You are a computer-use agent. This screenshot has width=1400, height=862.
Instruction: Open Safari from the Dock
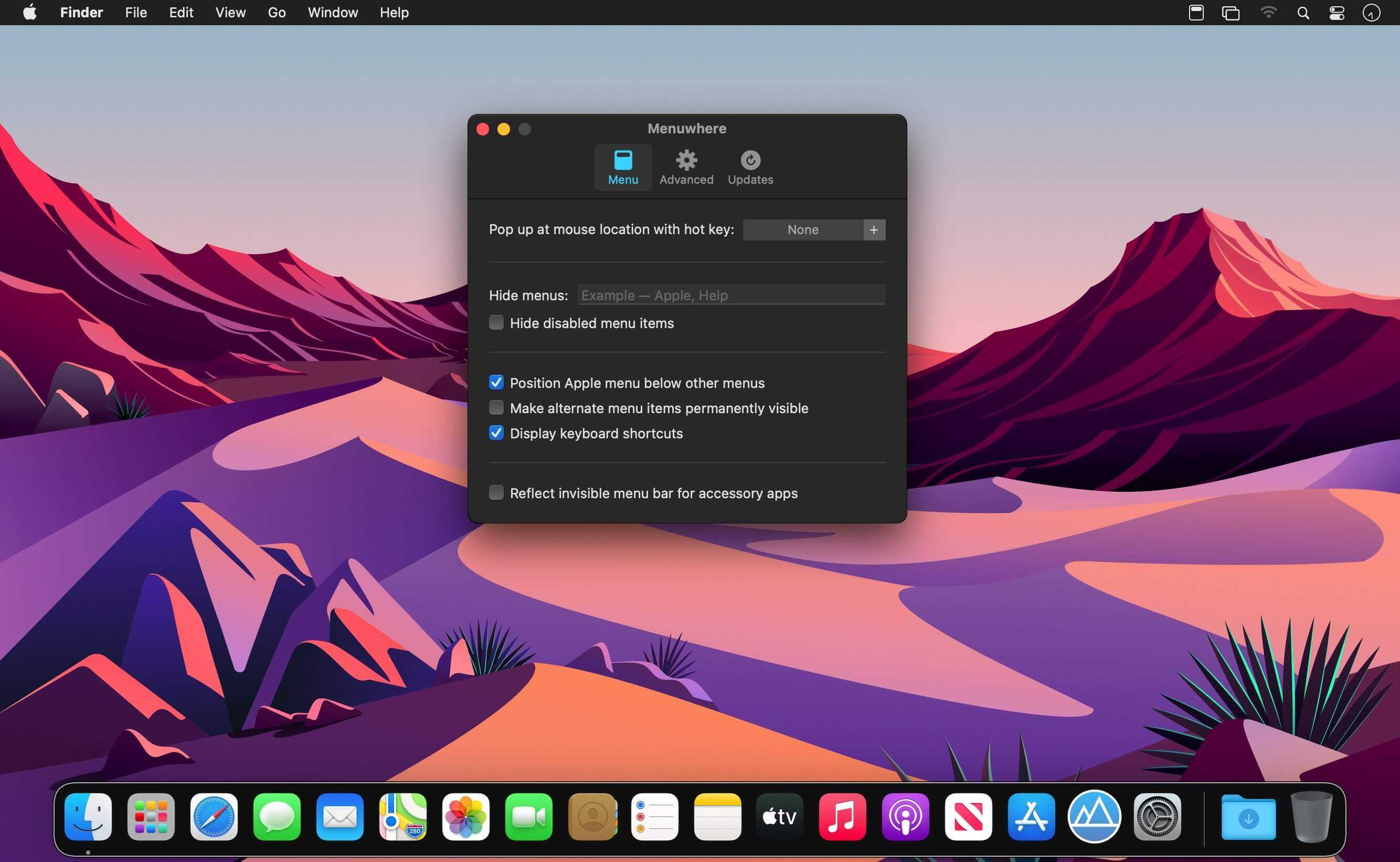pyautogui.click(x=213, y=815)
